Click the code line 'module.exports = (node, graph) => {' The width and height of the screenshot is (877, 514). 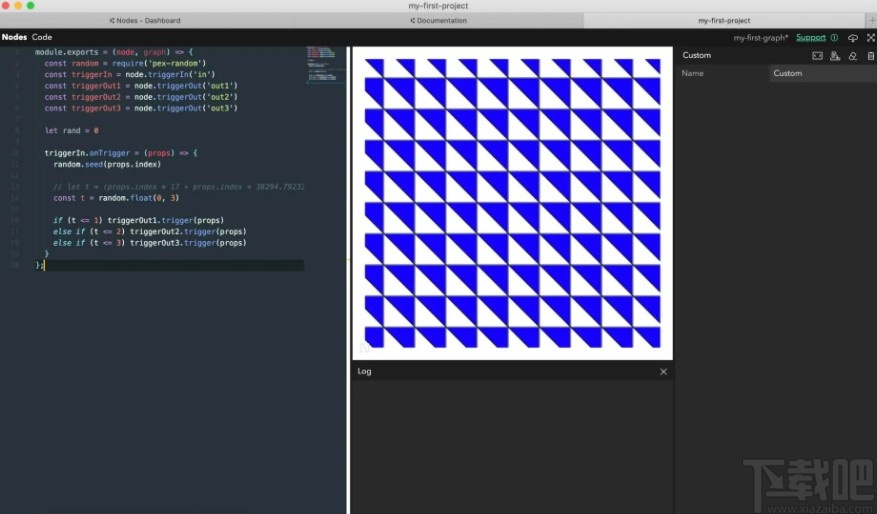(x=114, y=52)
